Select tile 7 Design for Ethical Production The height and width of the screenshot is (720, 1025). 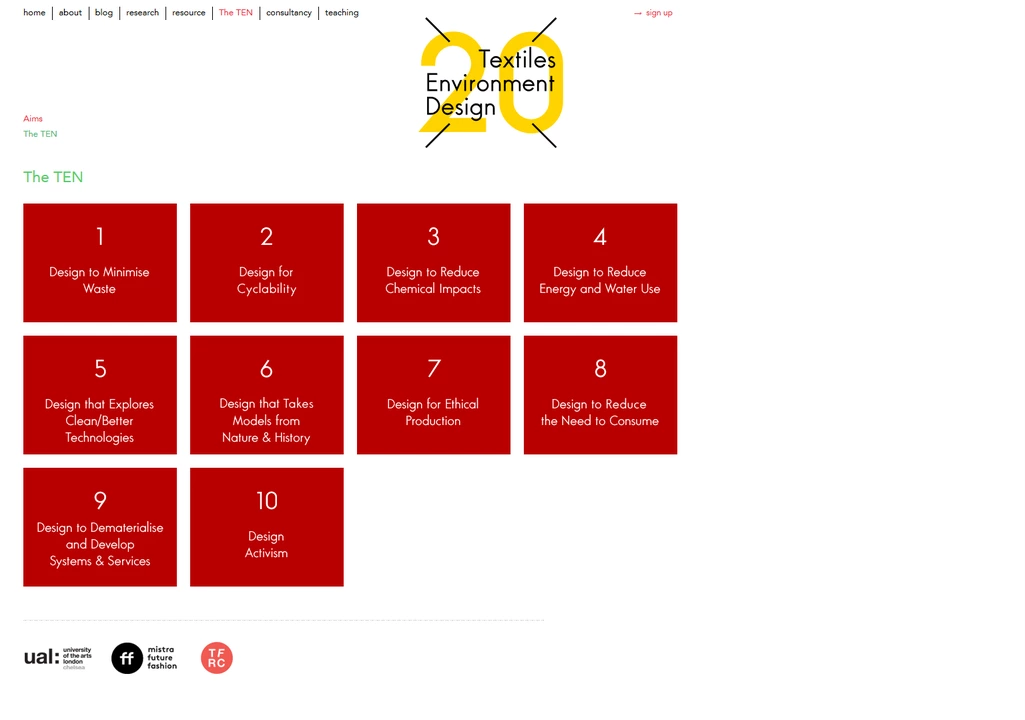tap(433, 395)
